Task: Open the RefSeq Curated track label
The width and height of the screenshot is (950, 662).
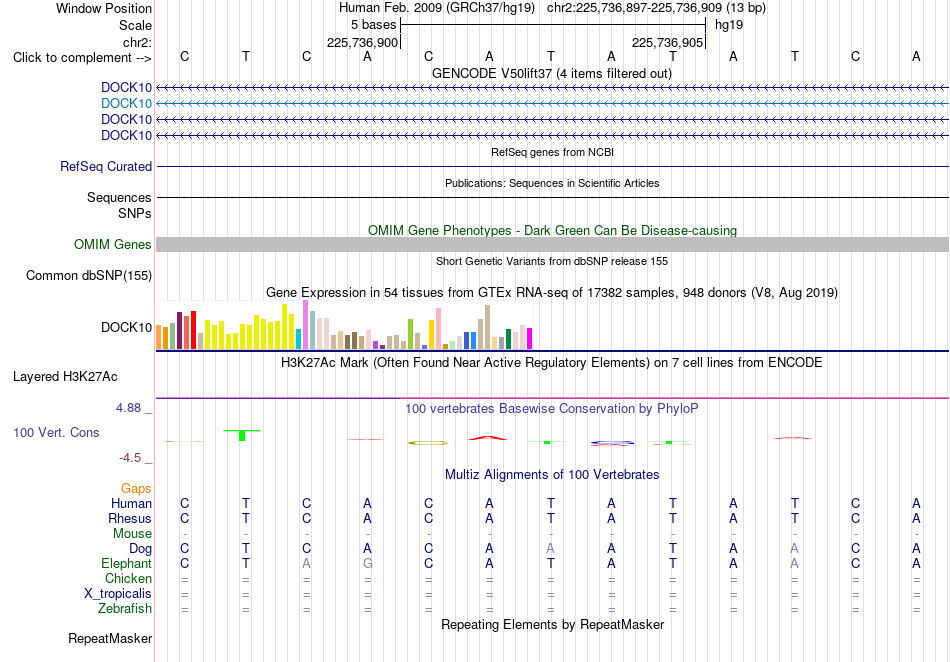Action: tap(106, 167)
